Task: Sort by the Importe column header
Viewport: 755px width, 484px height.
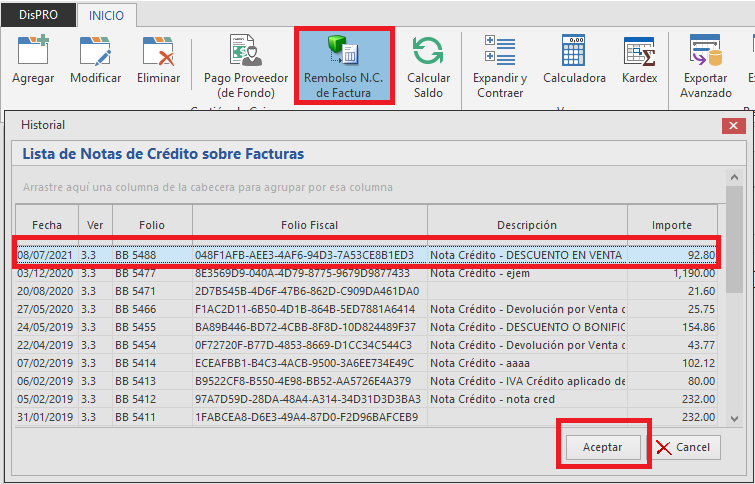Action: click(x=671, y=225)
